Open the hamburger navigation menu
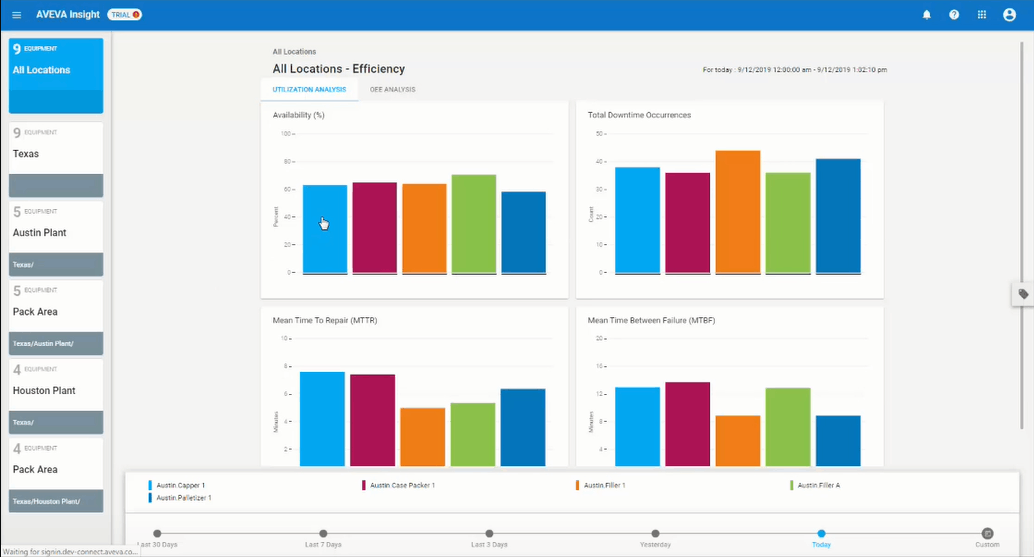1034x557 pixels. tap(16, 15)
